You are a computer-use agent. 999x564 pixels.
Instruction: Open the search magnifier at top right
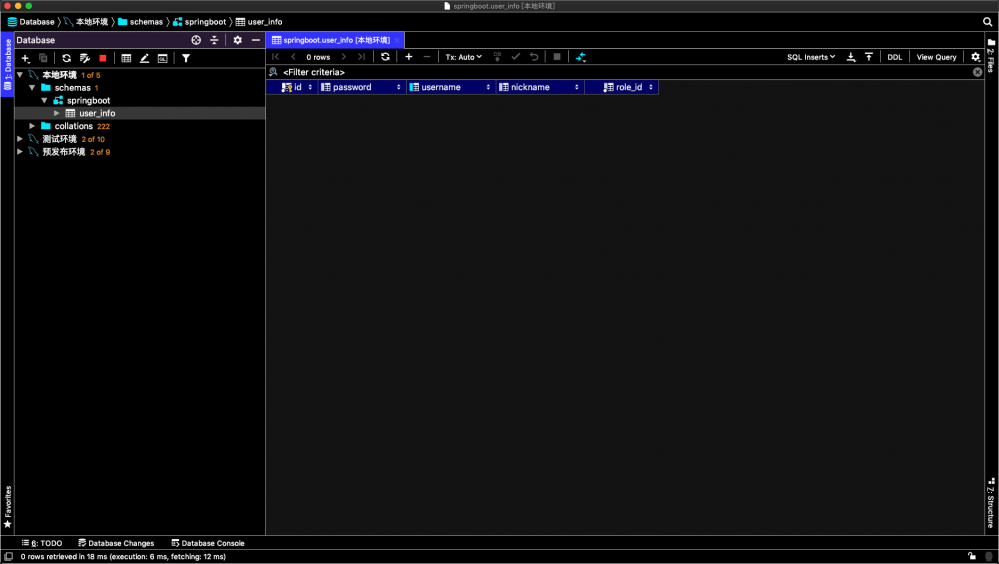(987, 22)
